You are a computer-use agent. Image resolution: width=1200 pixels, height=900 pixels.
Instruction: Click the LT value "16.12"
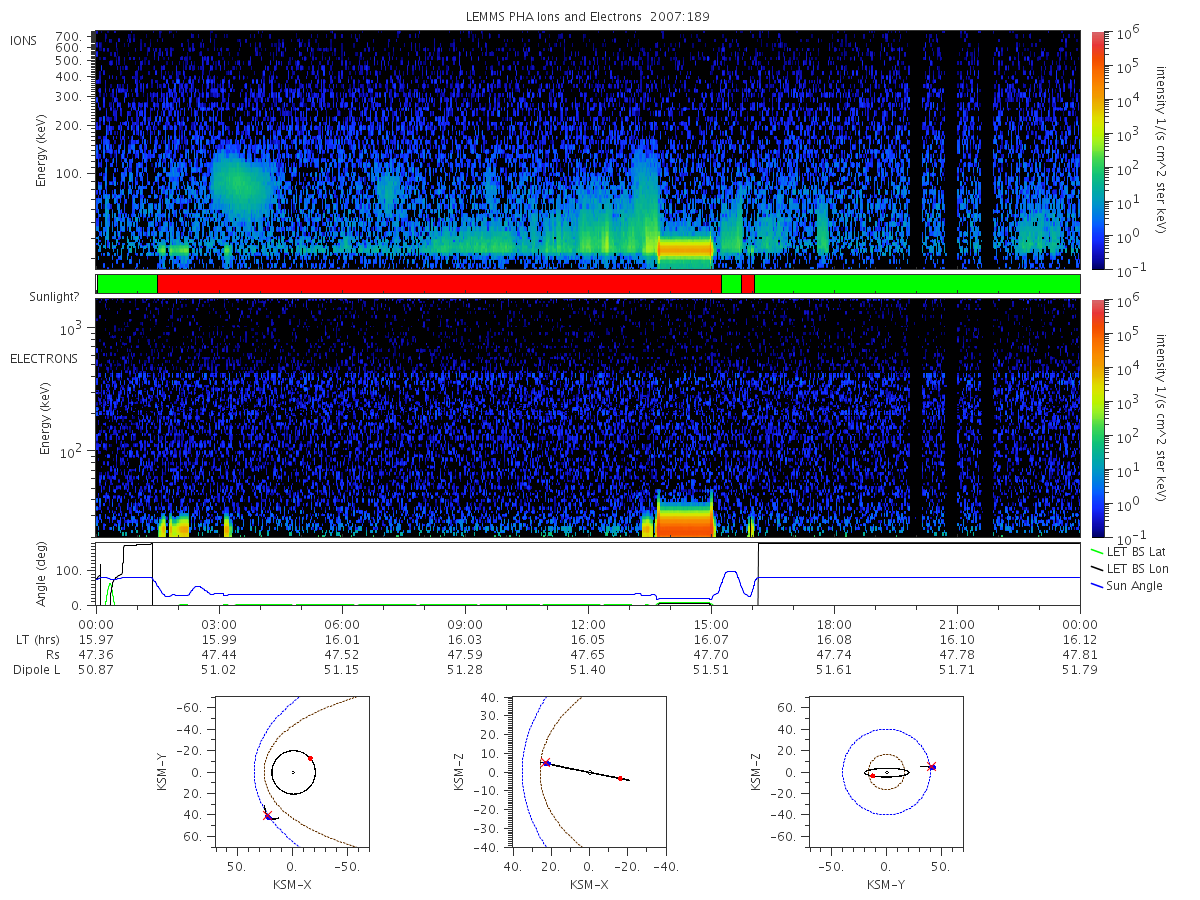coord(1080,640)
